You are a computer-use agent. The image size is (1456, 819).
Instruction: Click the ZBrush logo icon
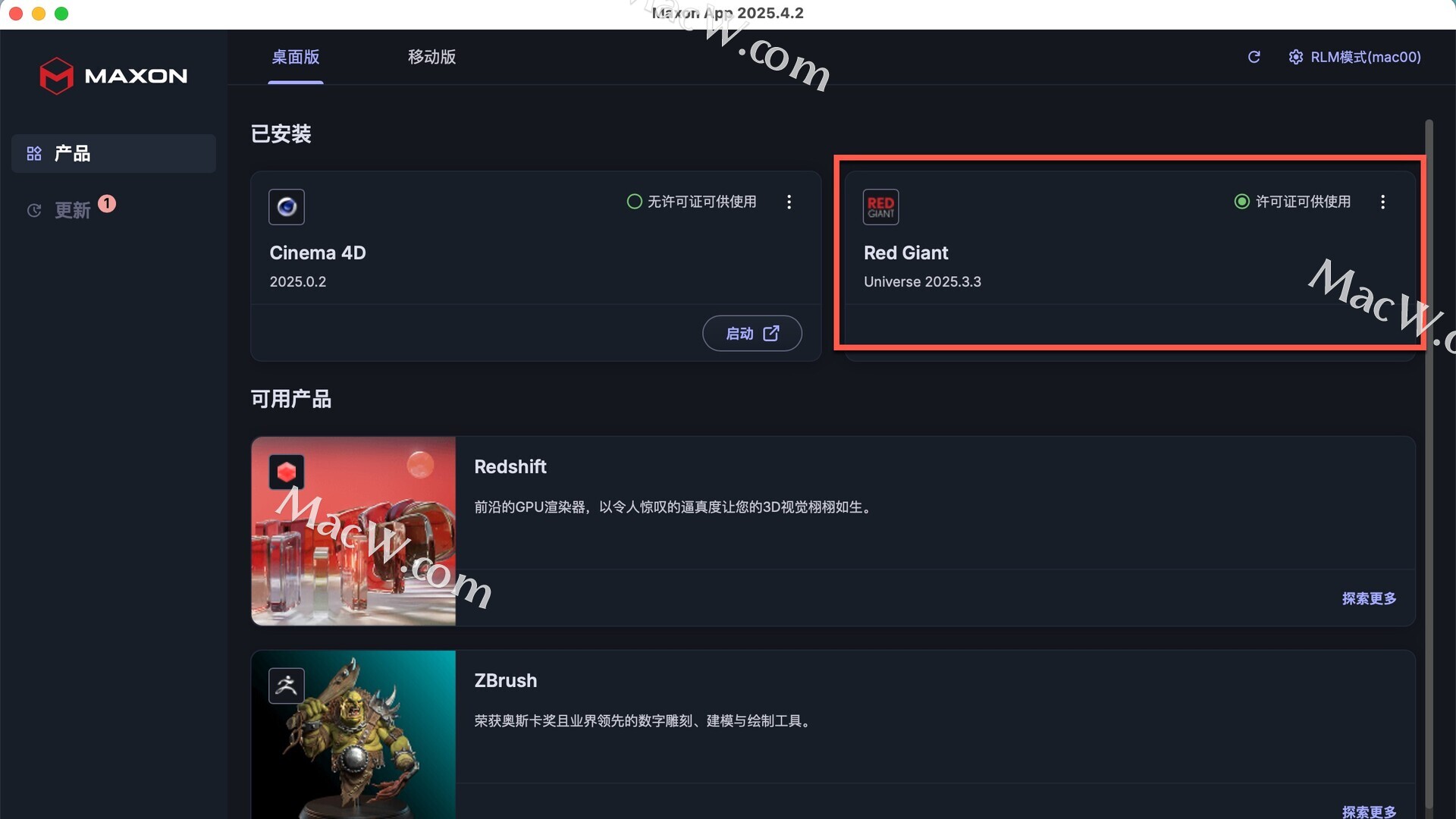tap(287, 686)
